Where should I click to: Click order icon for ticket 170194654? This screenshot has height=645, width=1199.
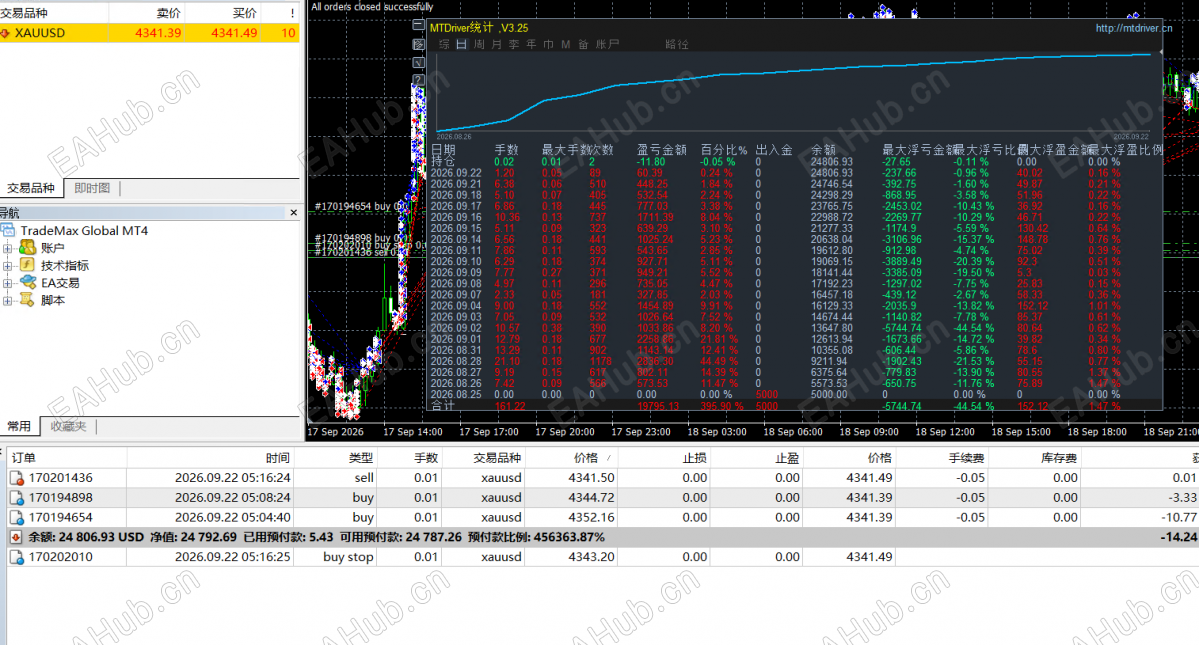16,518
